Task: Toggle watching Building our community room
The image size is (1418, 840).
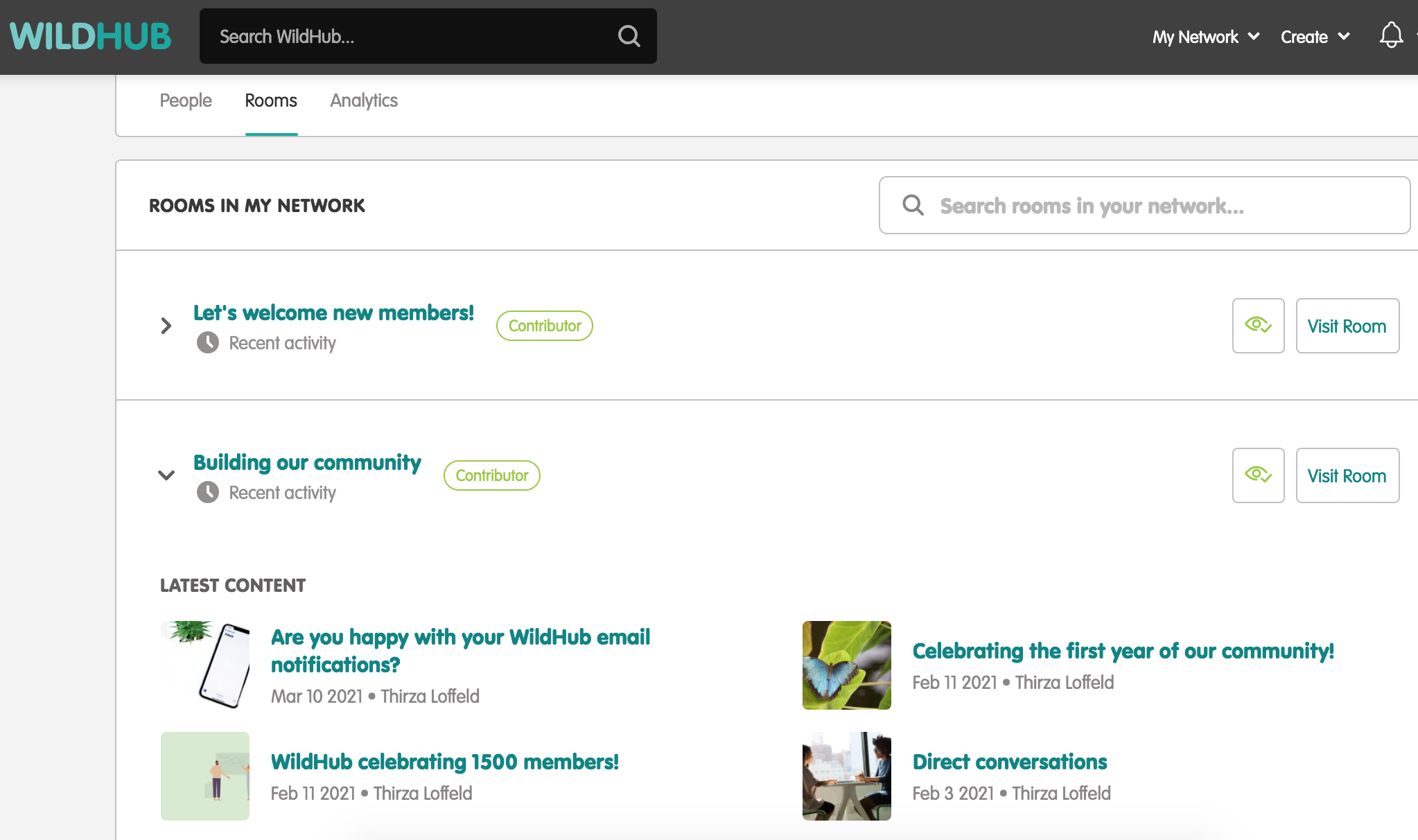Action: [1258, 475]
